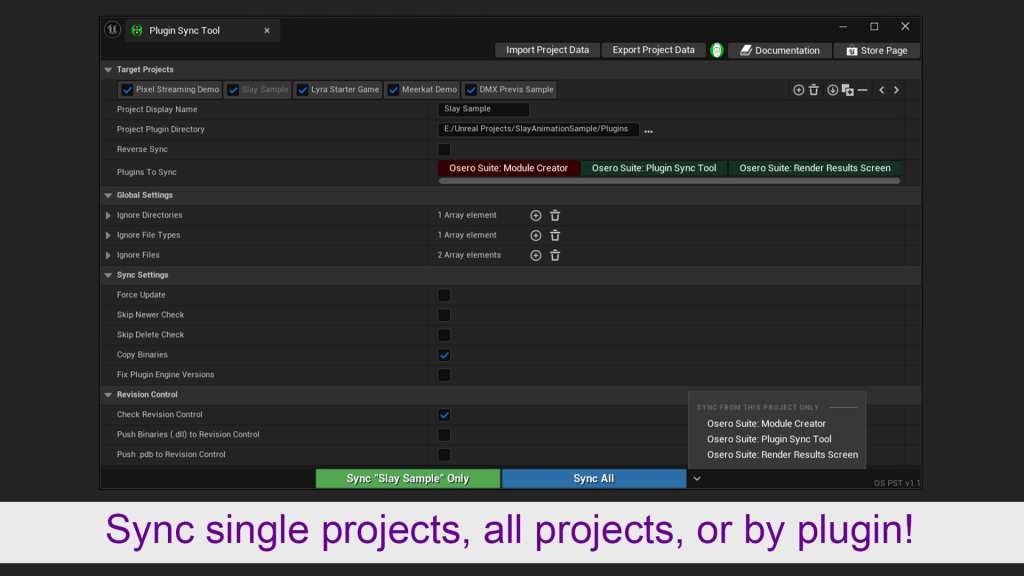The width and height of the screenshot is (1024, 576).
Task: Select the Lyra Starter Game project tab
Action: [338, 90]
